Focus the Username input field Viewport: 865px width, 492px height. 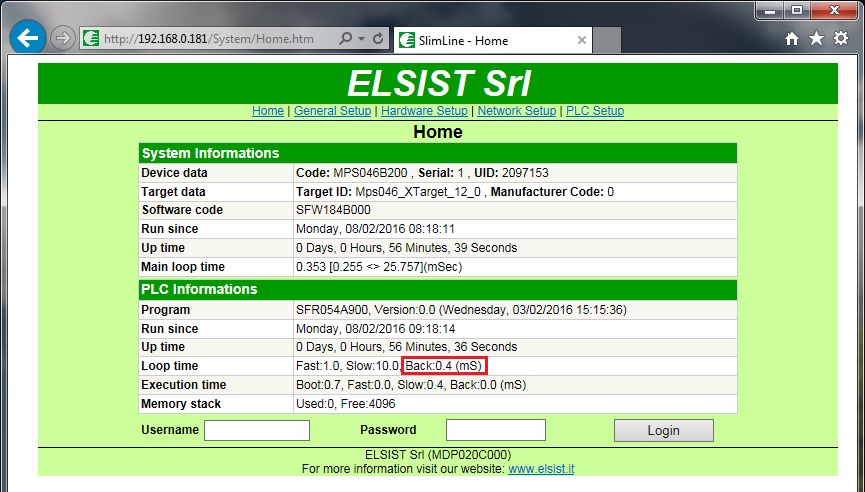[257, 430]
